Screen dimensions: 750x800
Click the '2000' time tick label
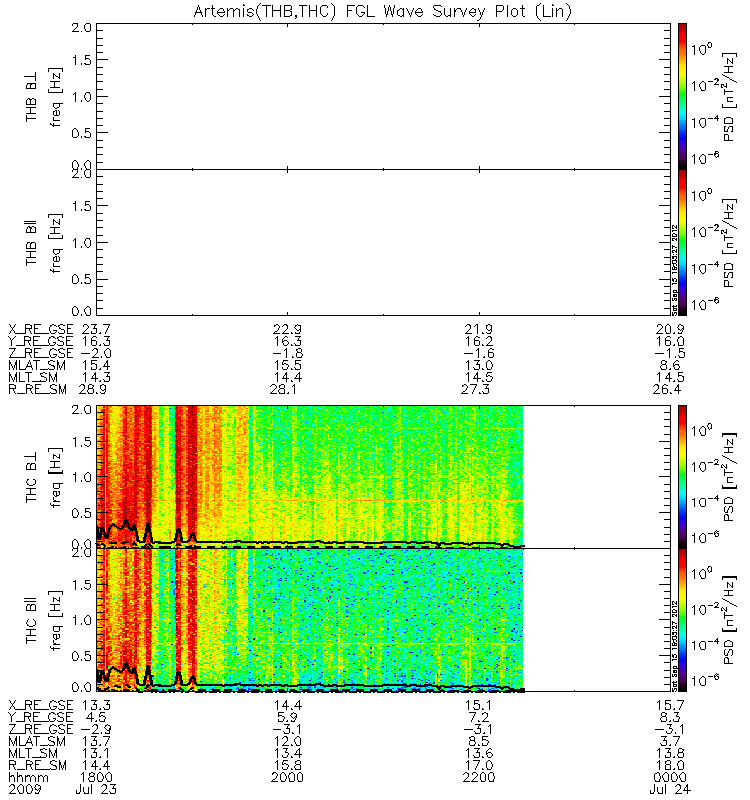point(288,778)
